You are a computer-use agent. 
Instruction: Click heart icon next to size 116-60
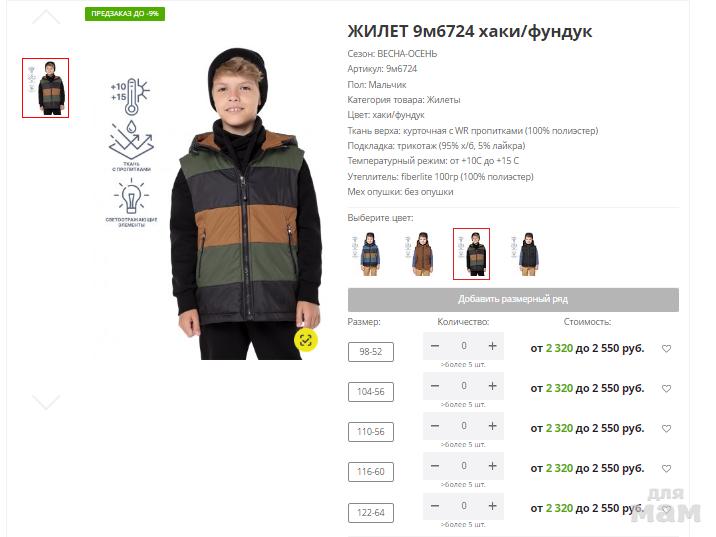tap(666, 469)
